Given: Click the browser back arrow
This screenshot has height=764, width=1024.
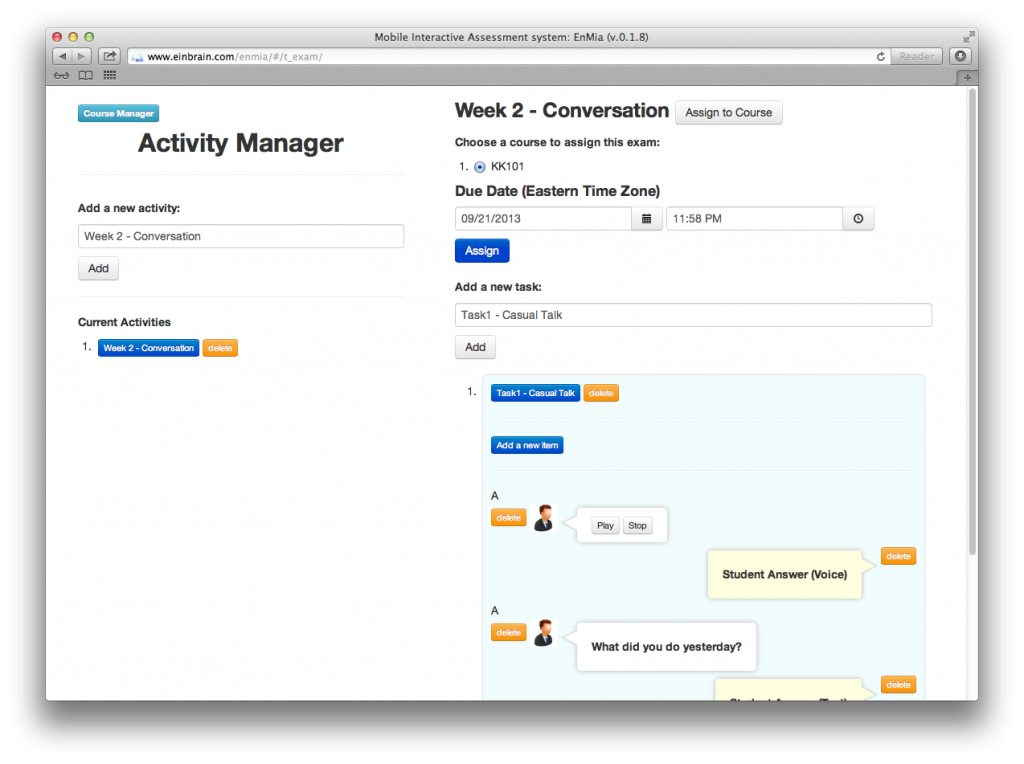Looking at the screenshot, I should (x=62, y=56).
